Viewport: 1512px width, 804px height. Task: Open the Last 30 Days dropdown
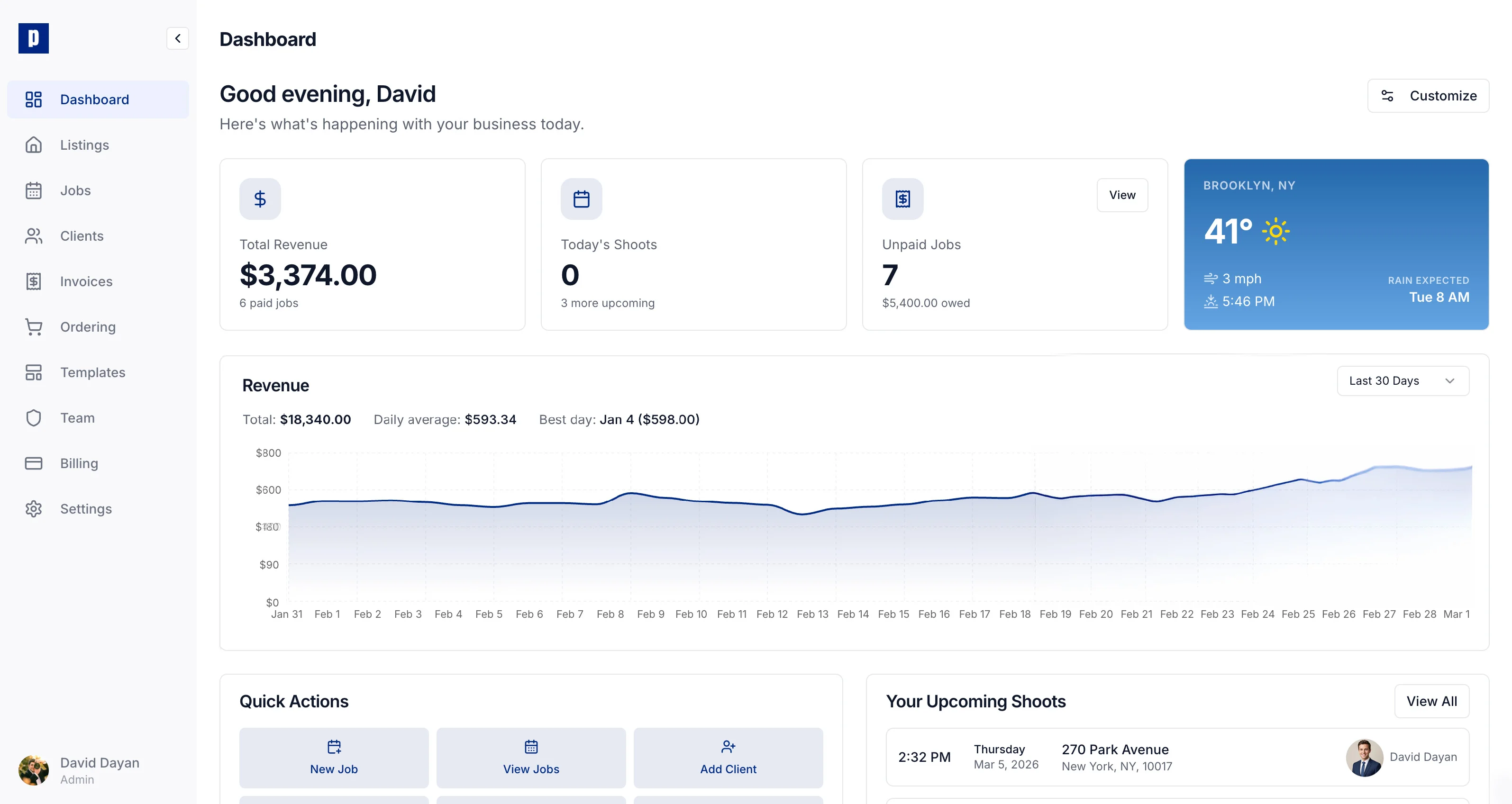pos(1403,380)
